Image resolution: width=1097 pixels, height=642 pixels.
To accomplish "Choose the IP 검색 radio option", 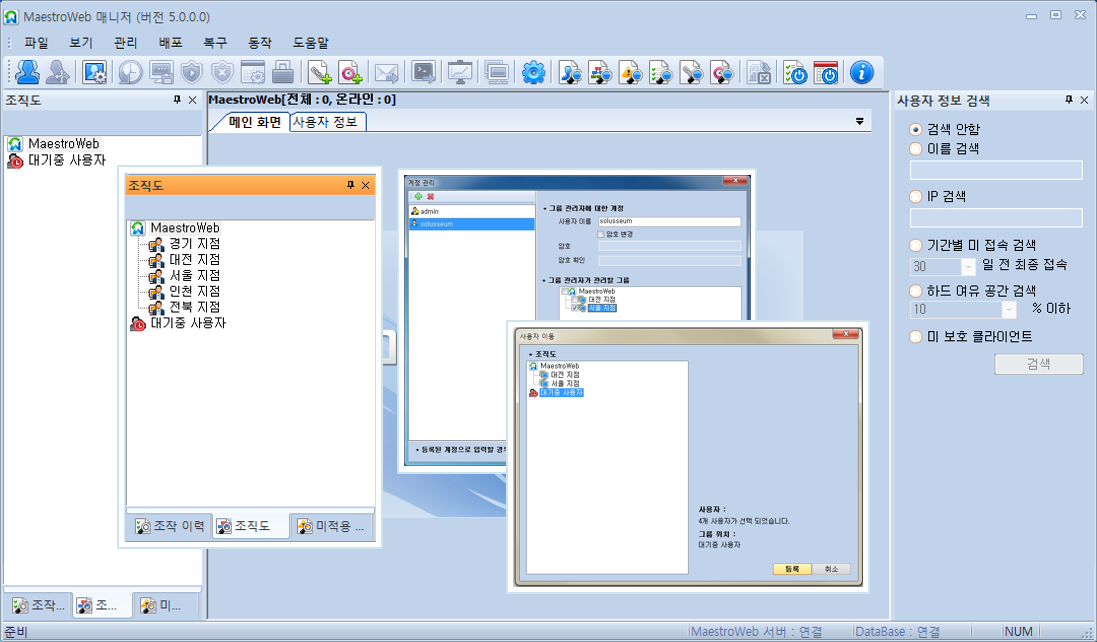I will [916, 197].
